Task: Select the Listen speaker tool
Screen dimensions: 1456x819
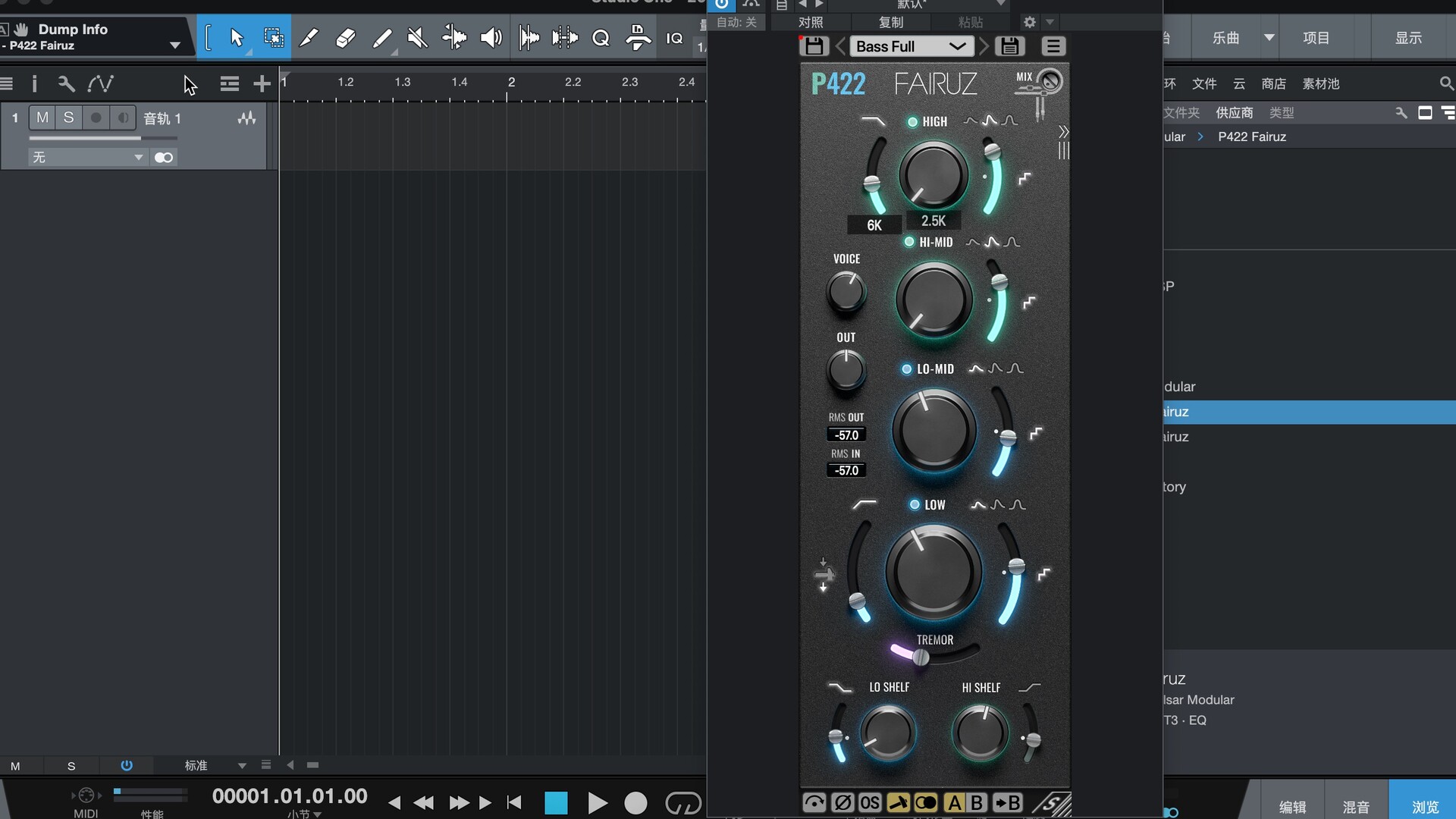Action: 491,37
